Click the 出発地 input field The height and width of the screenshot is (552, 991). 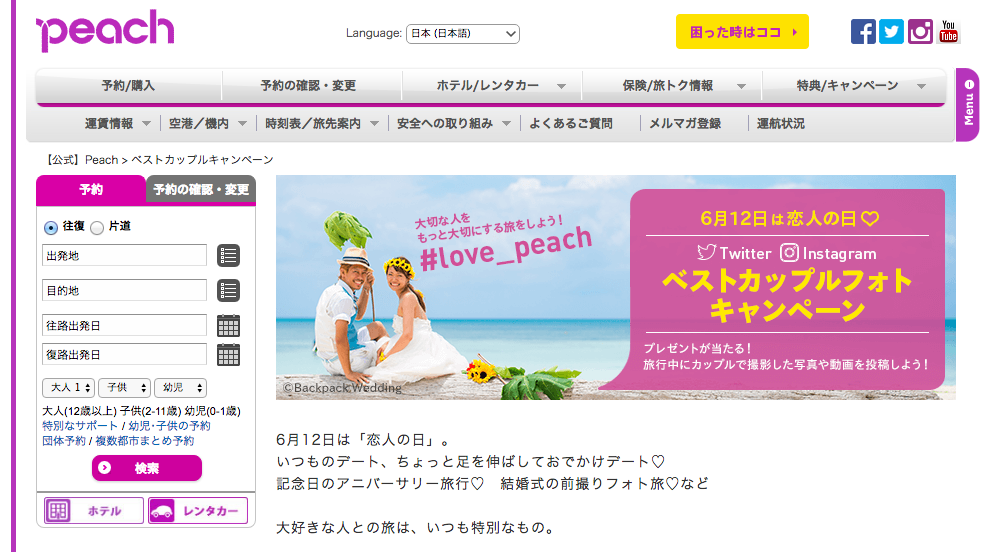pos(124,256)
